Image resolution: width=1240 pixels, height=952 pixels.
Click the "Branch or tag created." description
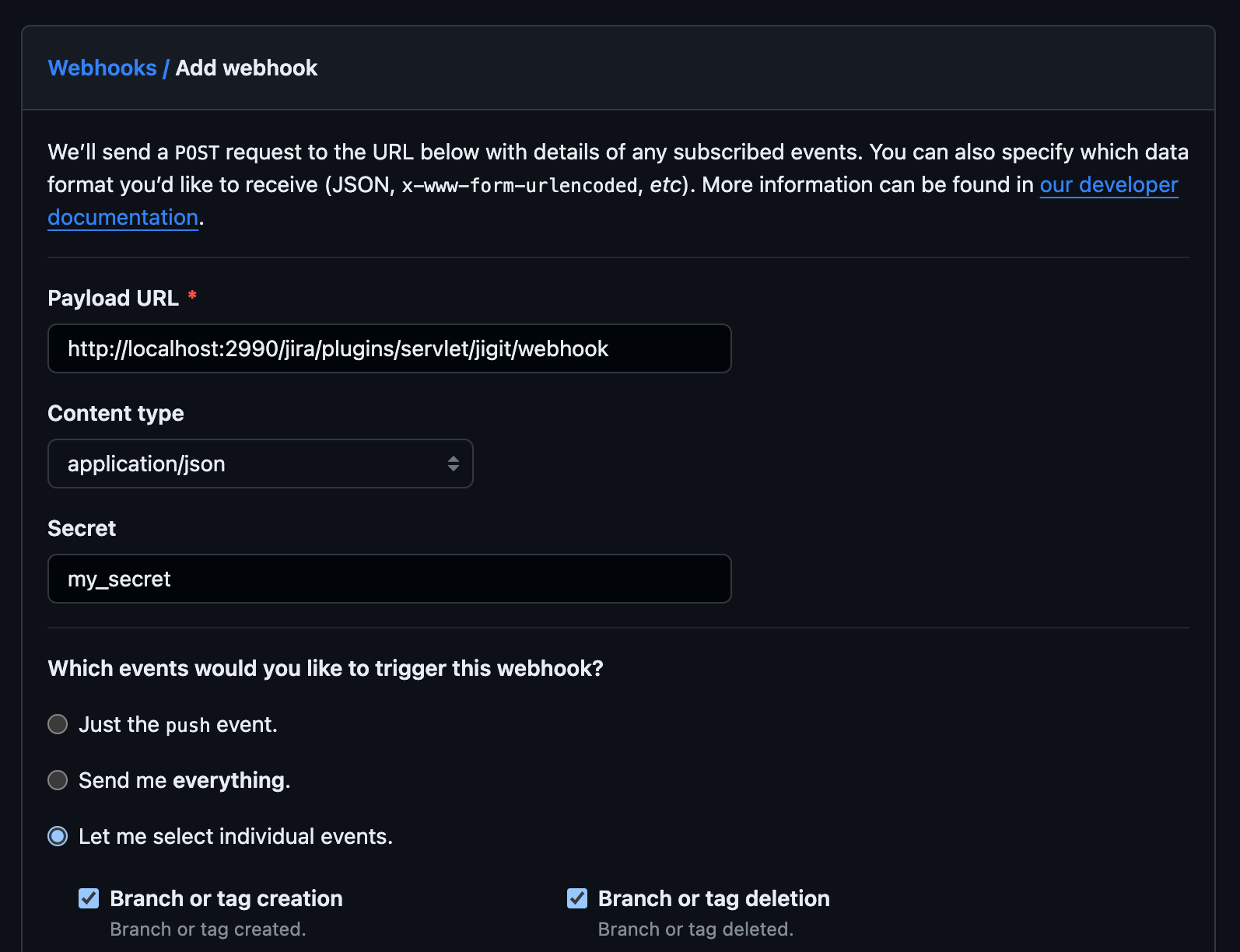(x=208, y=929)
